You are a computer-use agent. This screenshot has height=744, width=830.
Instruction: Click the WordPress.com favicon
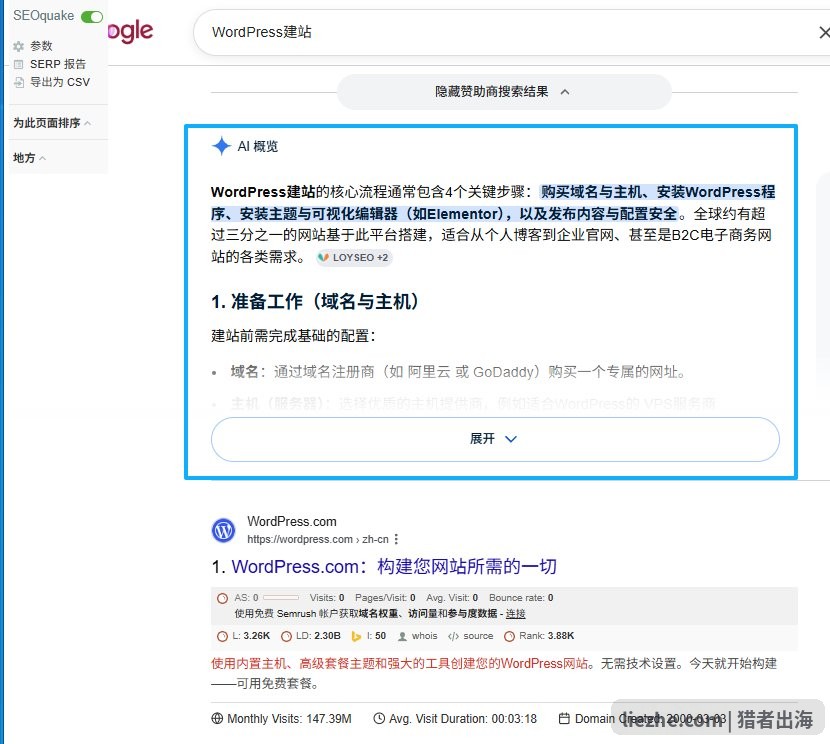223,530
